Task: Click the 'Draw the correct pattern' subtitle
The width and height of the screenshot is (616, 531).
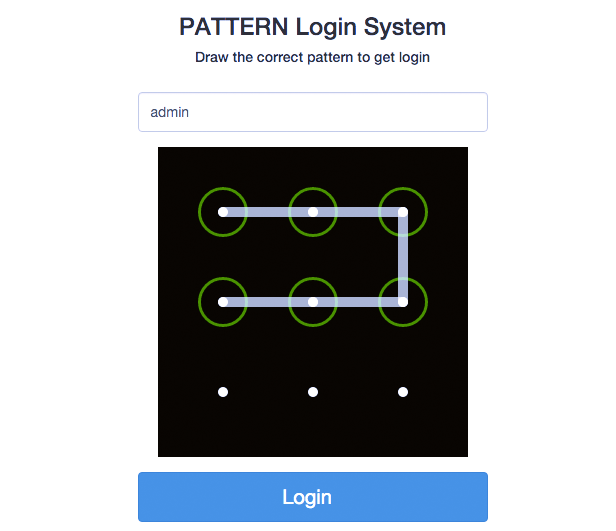Action: (x=313, y=57)
